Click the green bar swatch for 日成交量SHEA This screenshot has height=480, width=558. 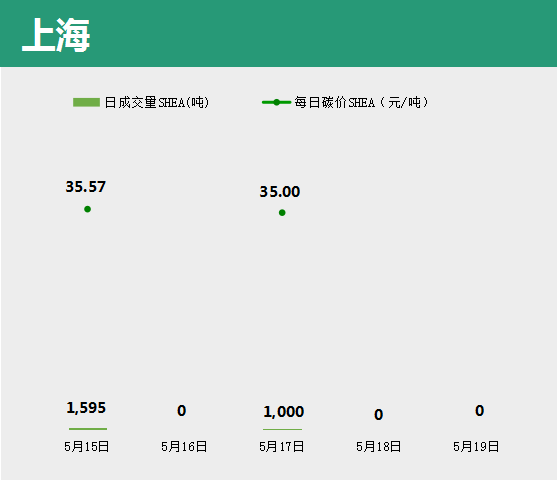tap(86, 102)
